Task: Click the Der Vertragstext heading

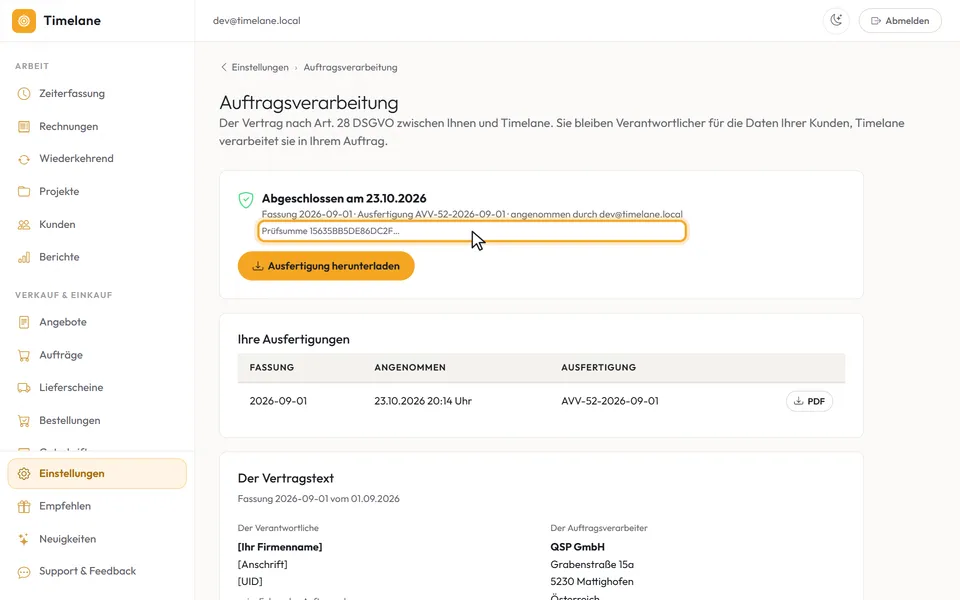Action: [286, 478]
